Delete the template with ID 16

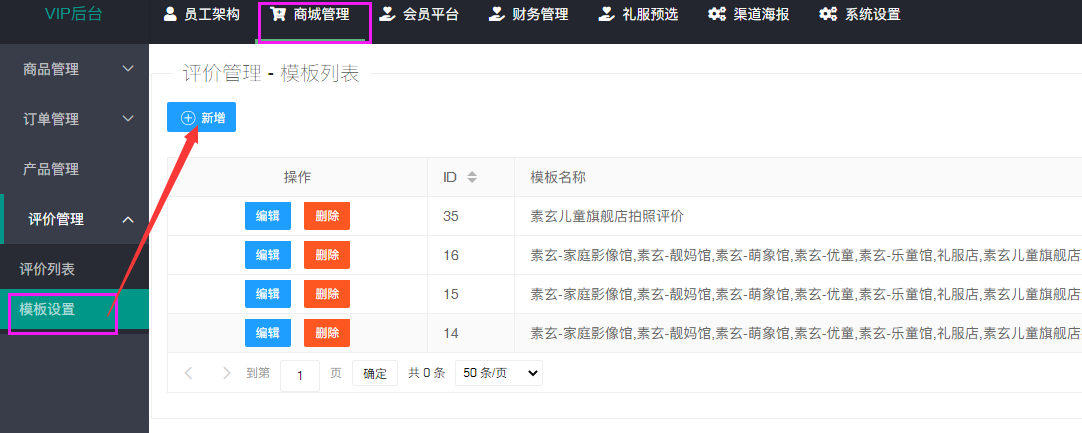(327, 255)
